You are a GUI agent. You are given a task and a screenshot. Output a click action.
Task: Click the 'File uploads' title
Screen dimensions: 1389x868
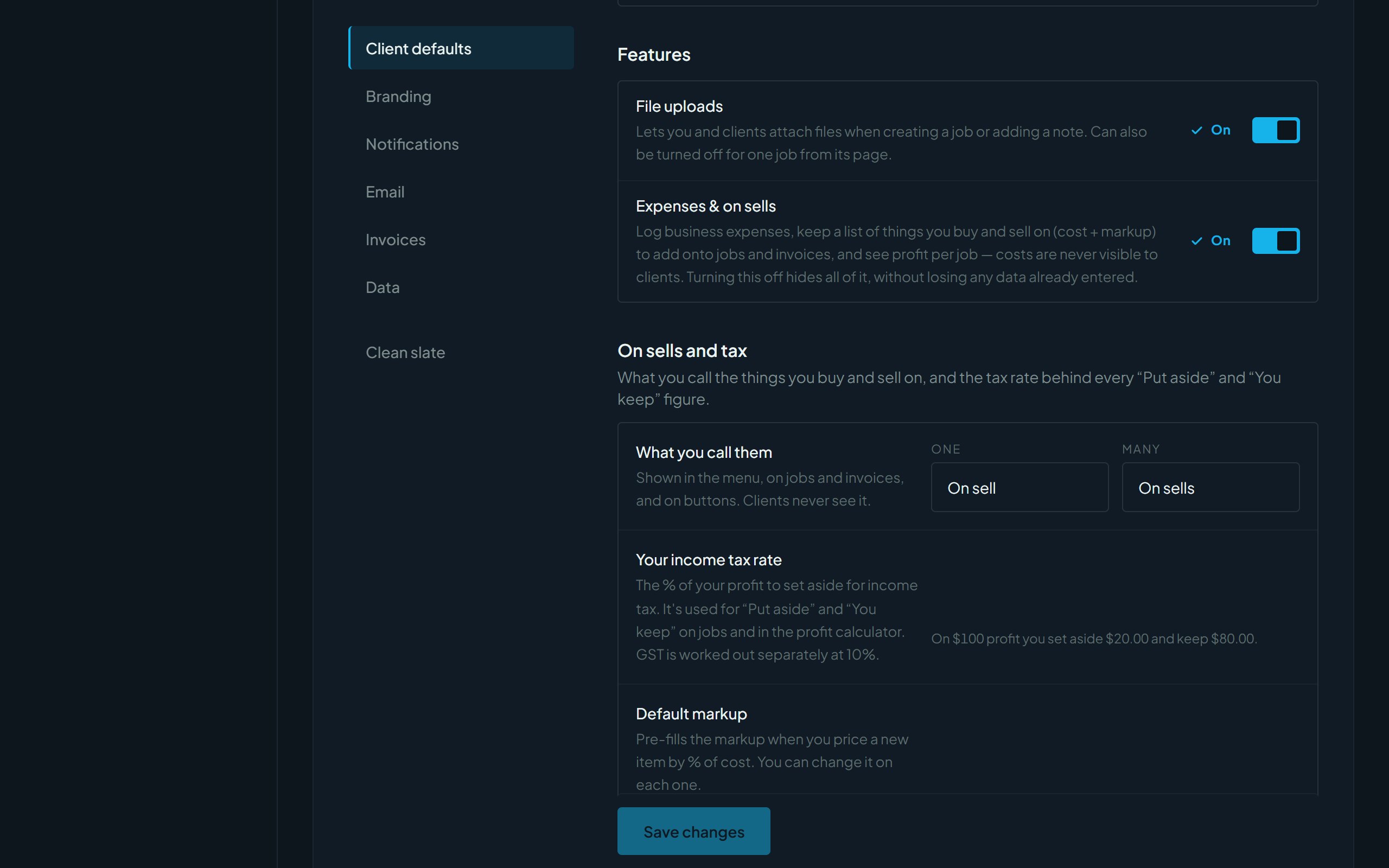coord(679,106)
